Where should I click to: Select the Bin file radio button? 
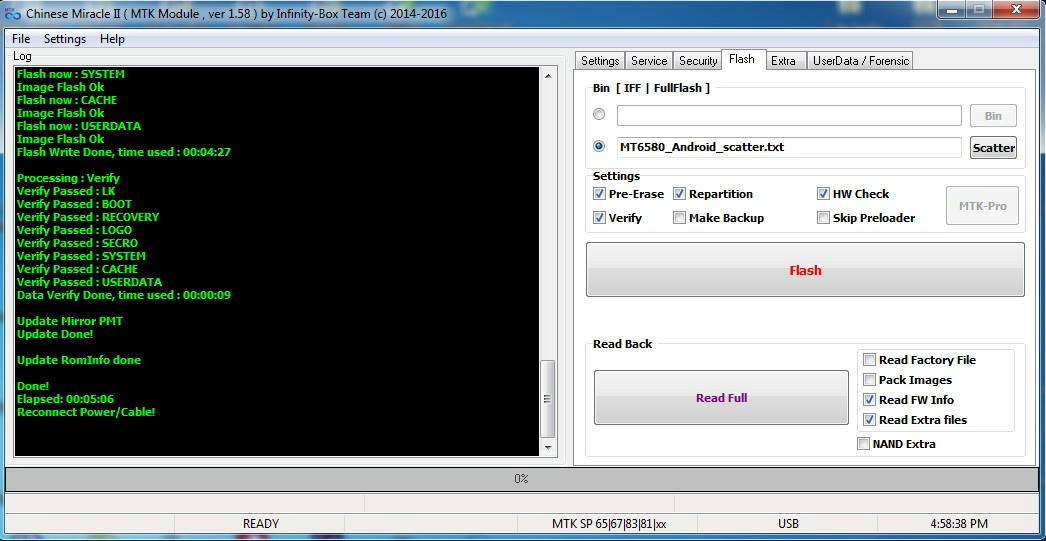pyautogui.click(x=599, y=115)
